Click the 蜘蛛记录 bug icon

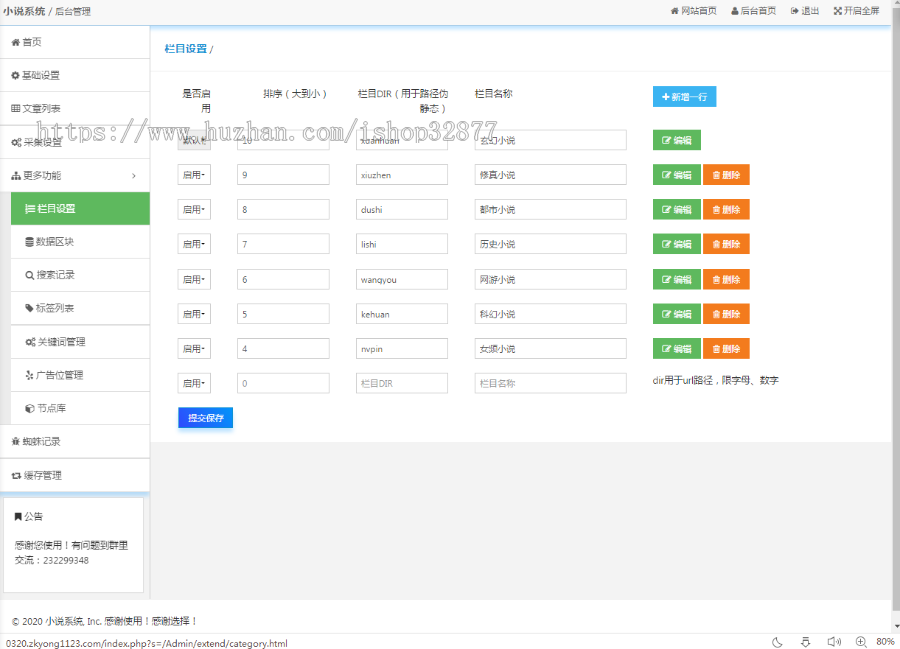pos(15,441)
